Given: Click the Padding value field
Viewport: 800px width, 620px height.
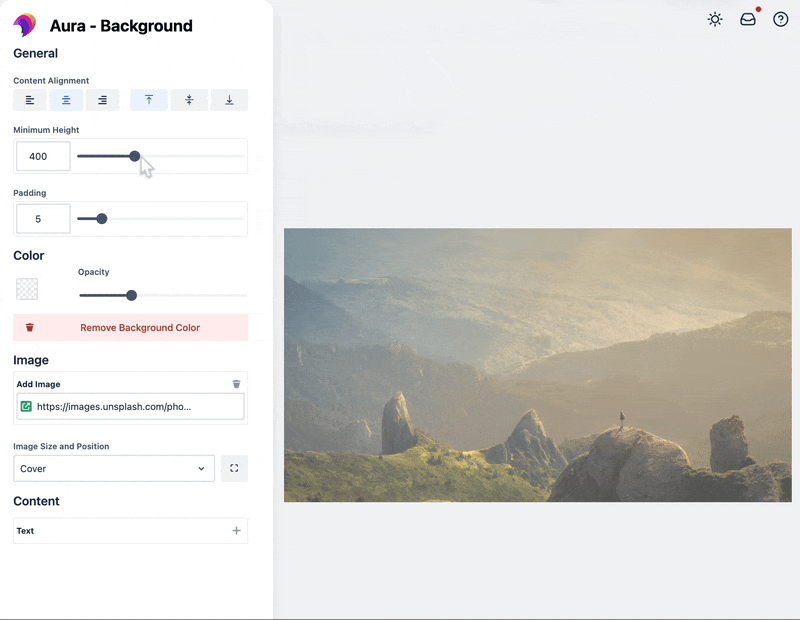Looking at the screenshot, I should click(x=43, y=219).
